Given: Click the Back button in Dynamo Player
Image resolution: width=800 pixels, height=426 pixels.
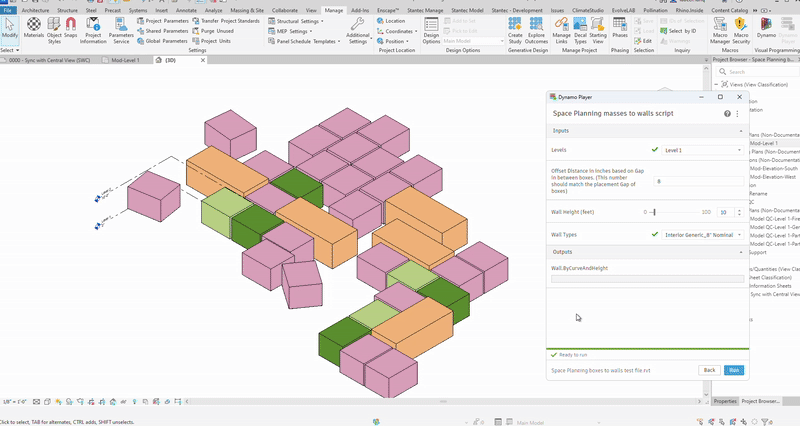Looking at the screenshot, I should [x=709, y=370].
